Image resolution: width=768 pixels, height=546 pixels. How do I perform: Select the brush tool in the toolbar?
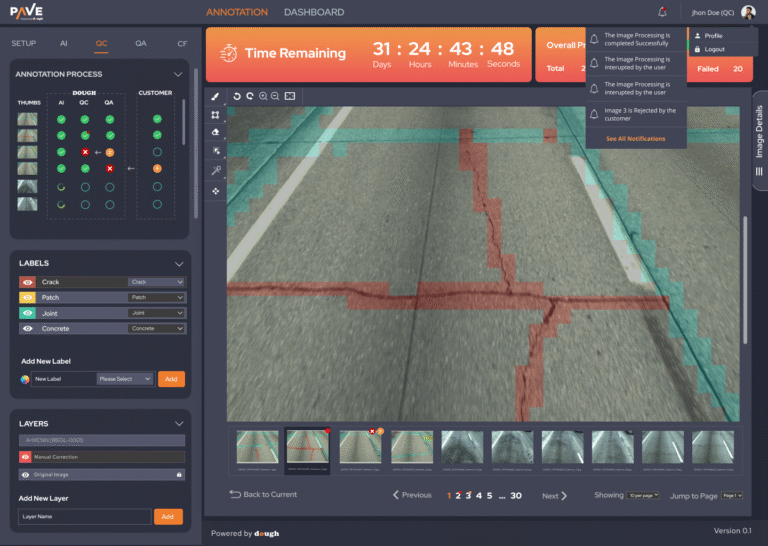click(x=215, y=96)
